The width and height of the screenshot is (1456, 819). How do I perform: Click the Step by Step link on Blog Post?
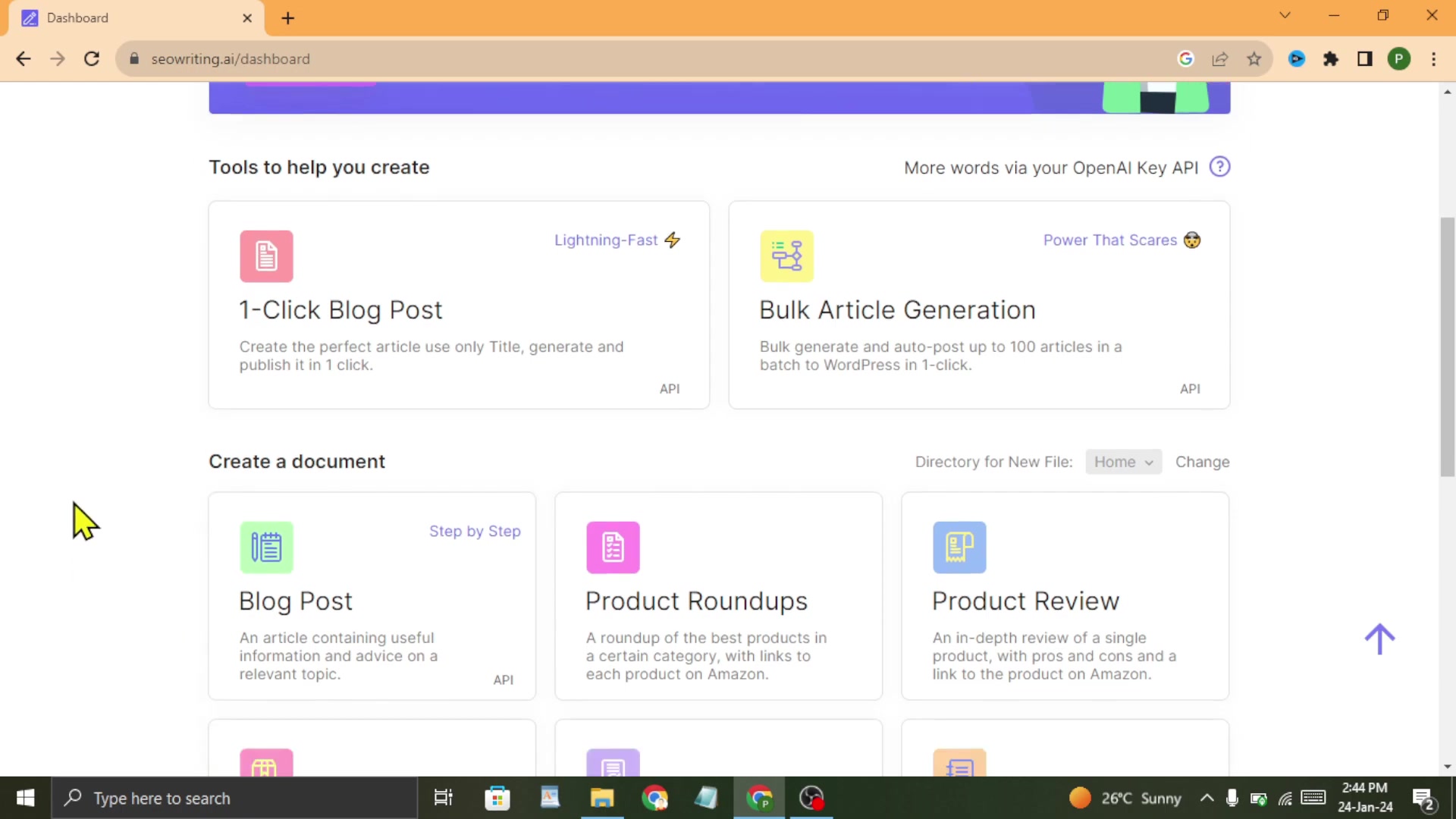click(475, 531)
